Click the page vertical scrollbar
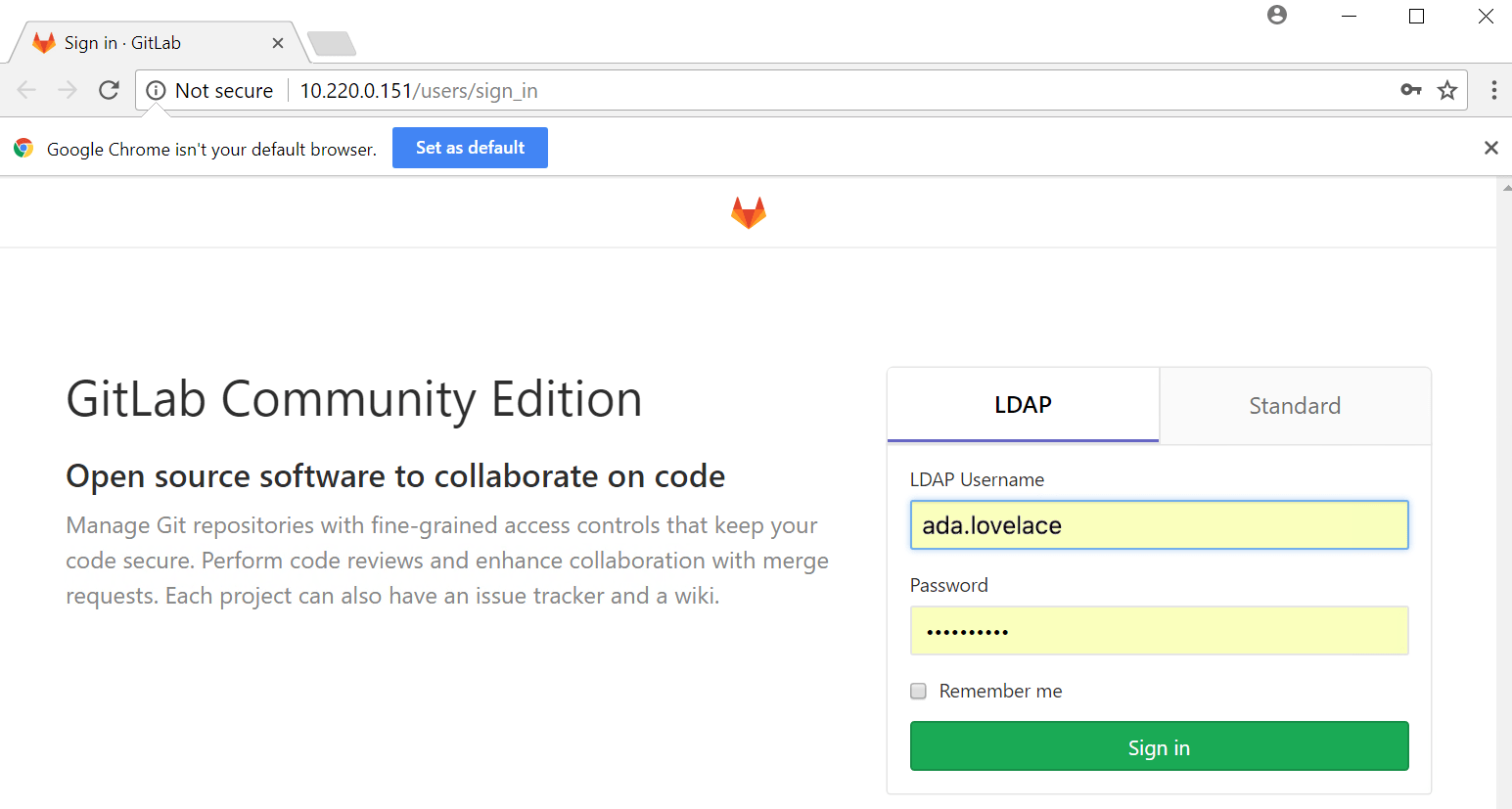The height and width of the screenshot is (809, 1512). [x=1504, y=494]
